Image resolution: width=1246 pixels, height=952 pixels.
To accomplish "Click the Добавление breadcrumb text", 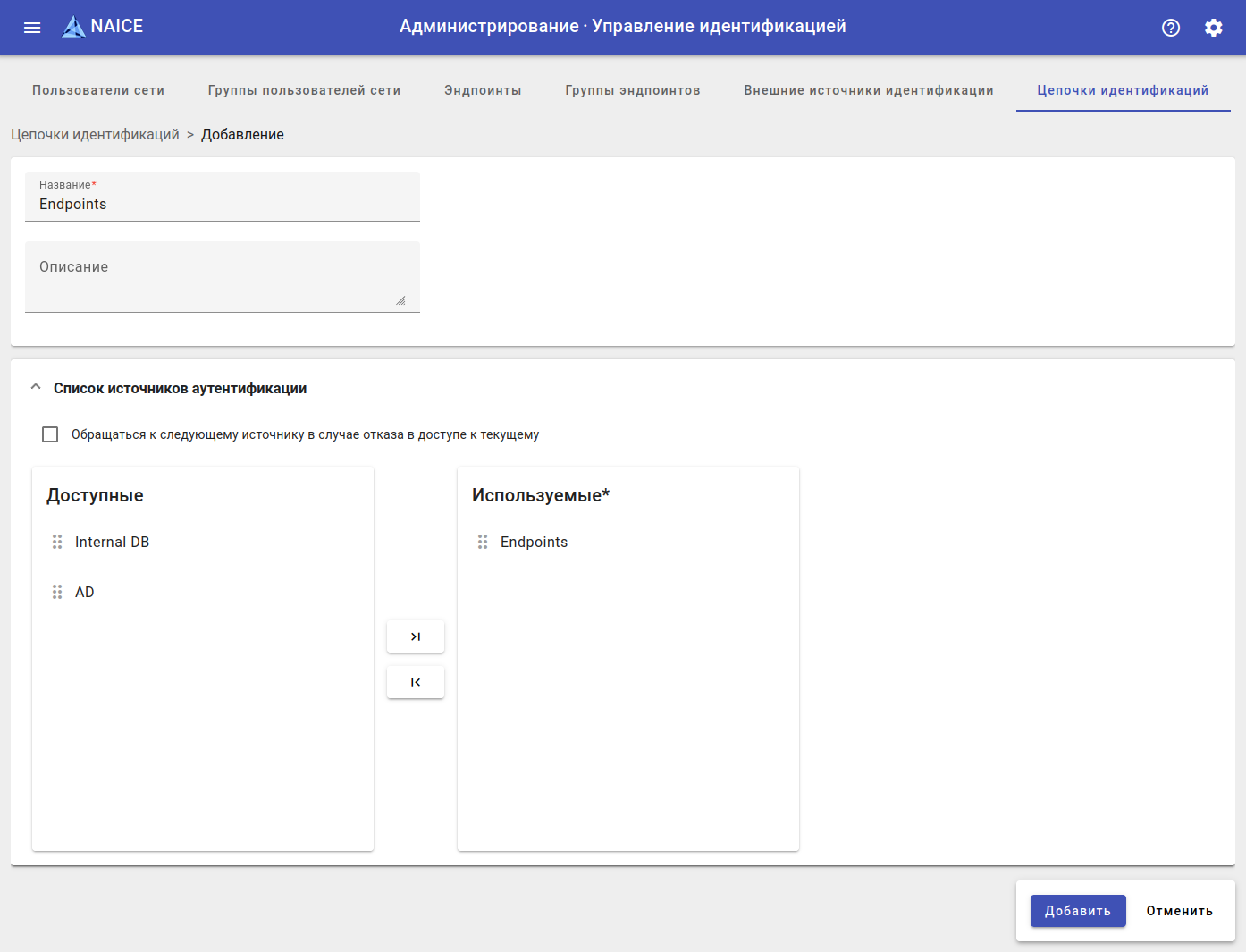I will pos(242,134).
